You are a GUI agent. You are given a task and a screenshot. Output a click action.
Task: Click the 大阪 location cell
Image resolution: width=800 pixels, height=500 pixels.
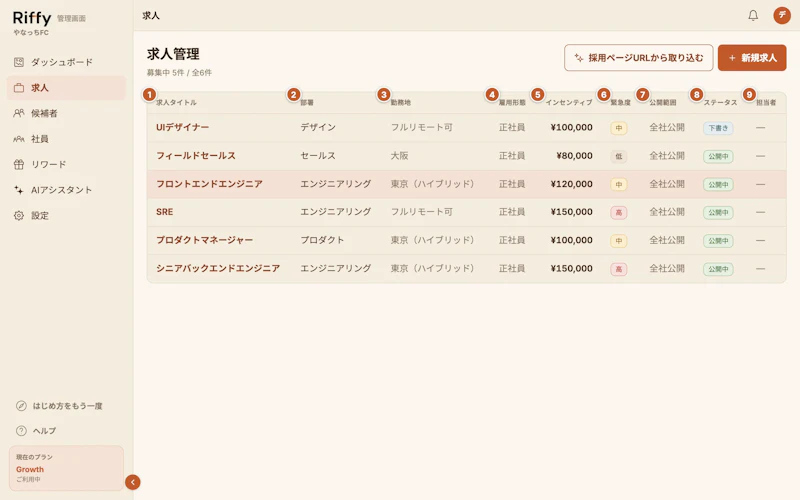[399, 156]
